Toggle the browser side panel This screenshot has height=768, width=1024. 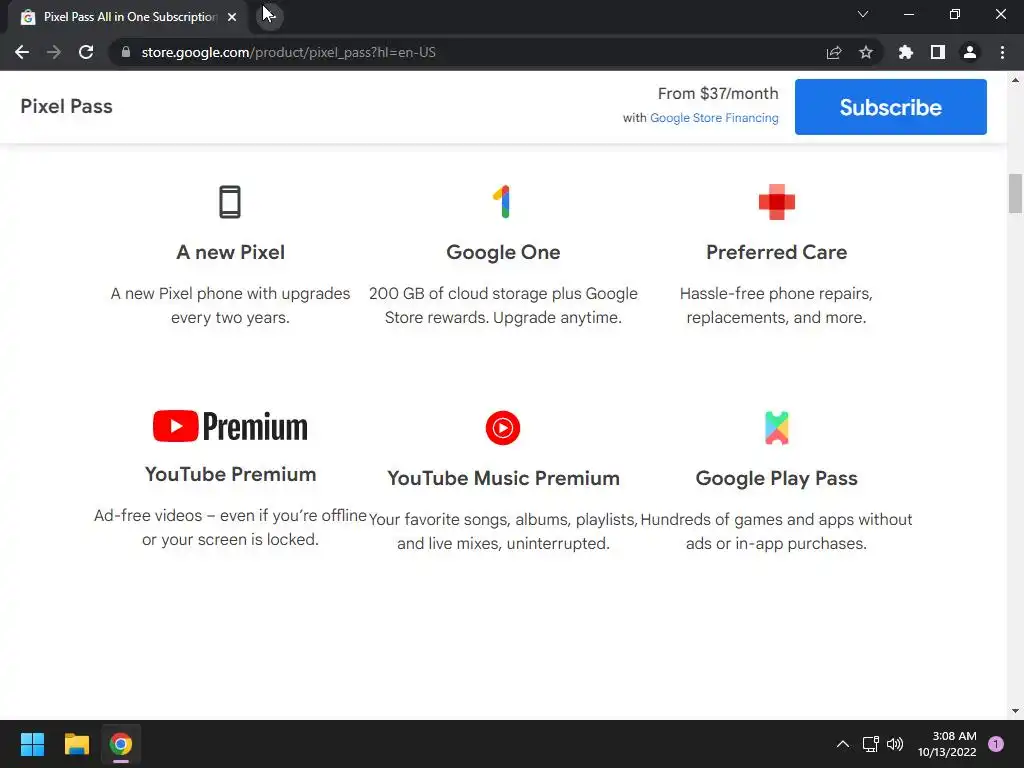938,52
